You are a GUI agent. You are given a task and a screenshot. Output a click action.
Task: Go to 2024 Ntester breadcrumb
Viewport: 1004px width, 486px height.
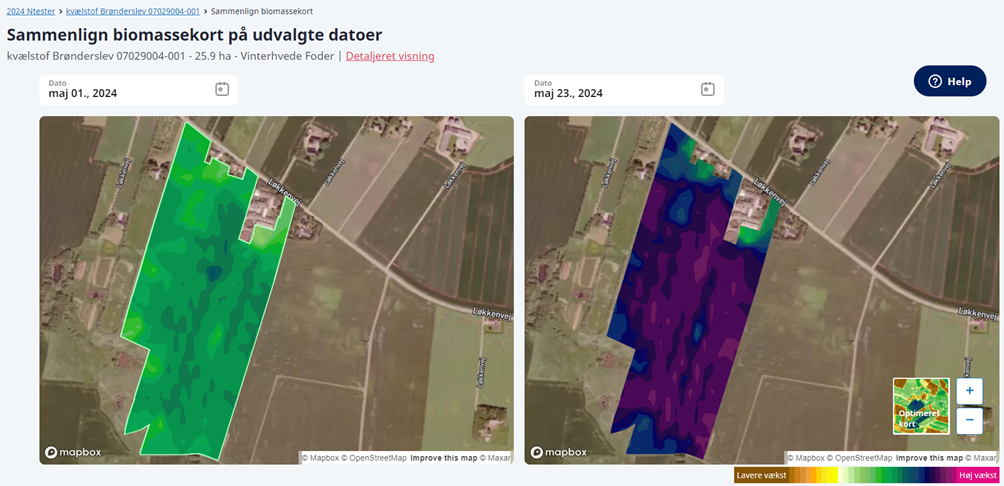pyautogui.click(x=31, y=11)
